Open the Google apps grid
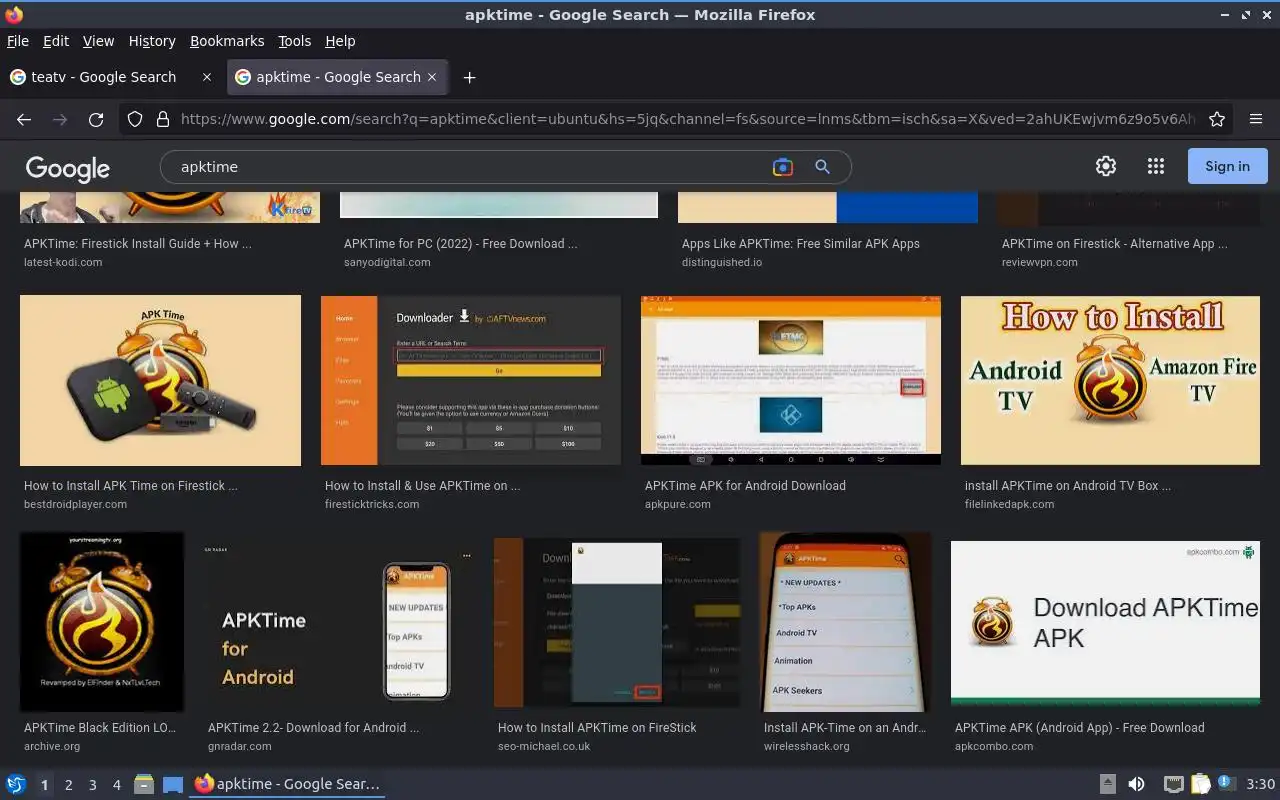The height and width of the screenshot is (800, 1280). (x=1156, y=166)
